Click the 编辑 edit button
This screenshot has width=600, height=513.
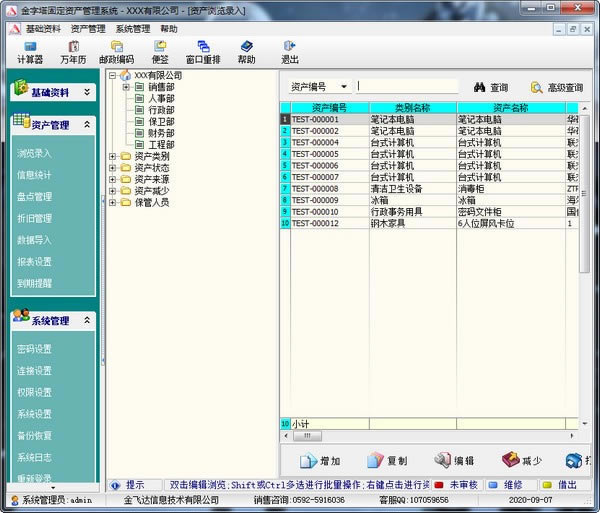[455, 460]
